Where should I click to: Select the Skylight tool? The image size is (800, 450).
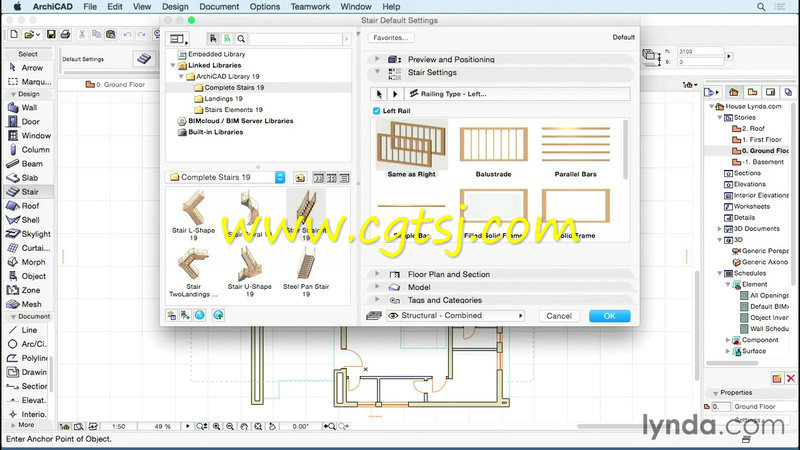(28, 234)
